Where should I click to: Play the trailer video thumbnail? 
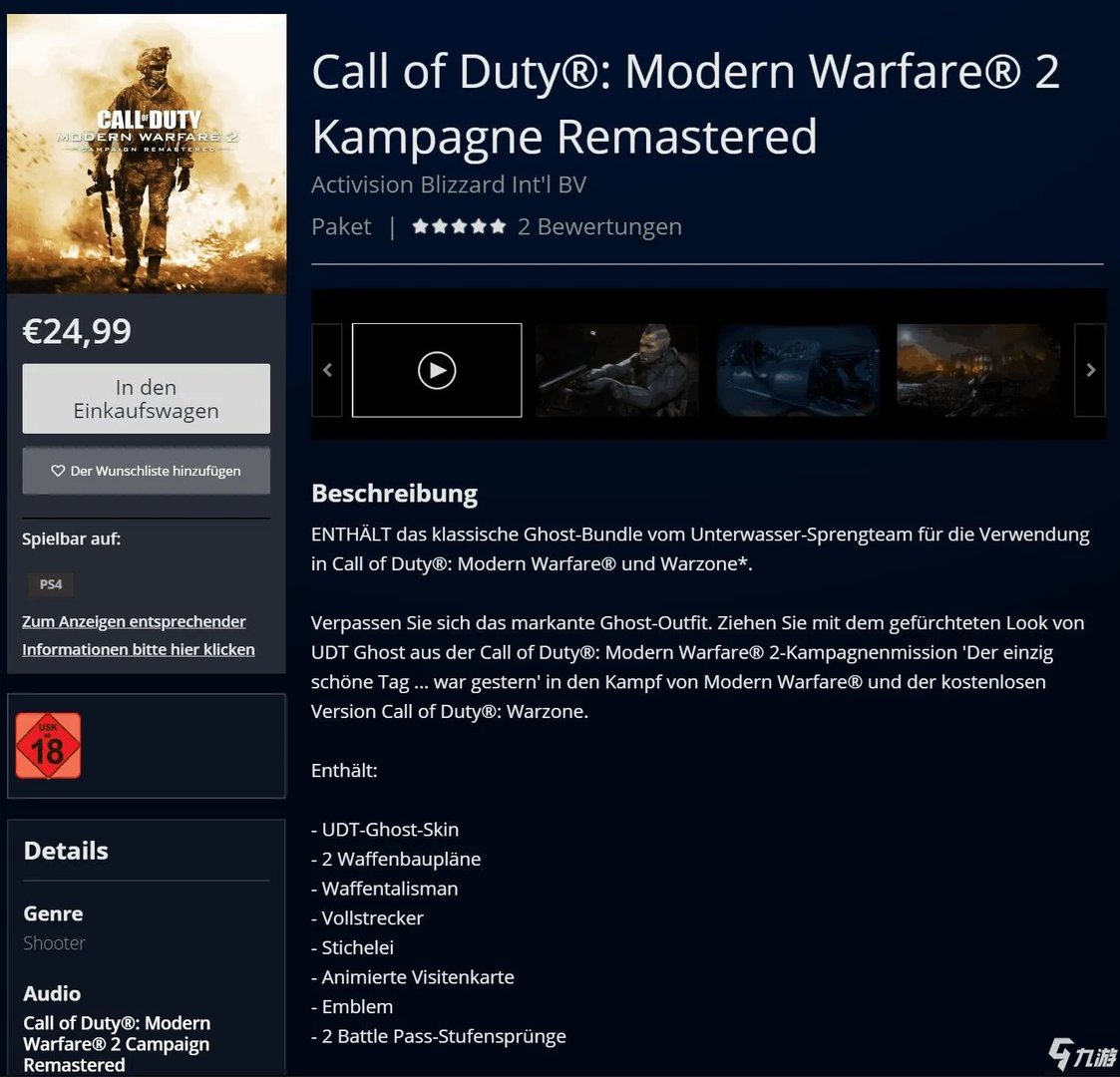click(x=437, y=370)
